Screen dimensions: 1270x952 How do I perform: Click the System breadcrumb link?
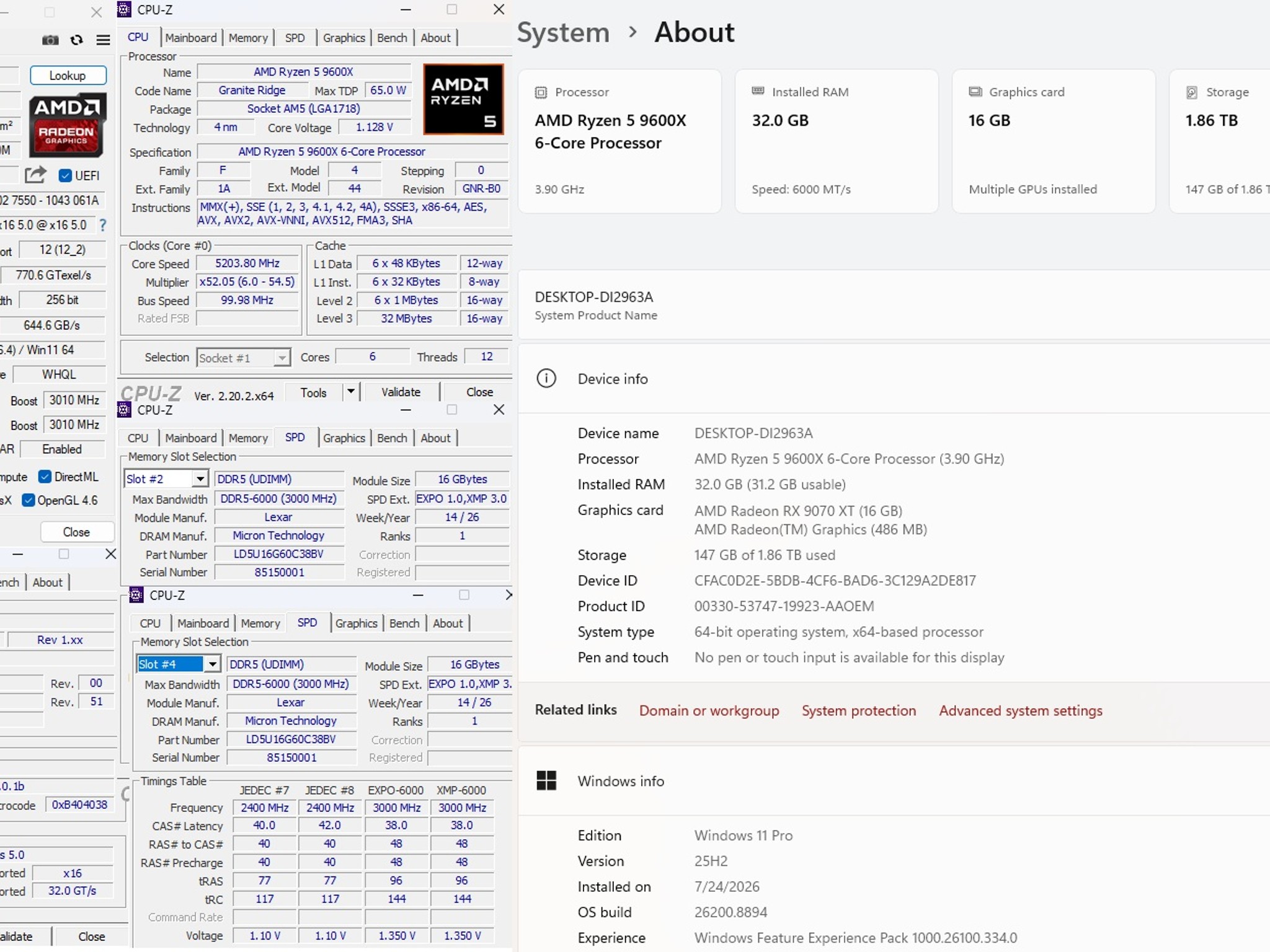click(x=563, y=32)
